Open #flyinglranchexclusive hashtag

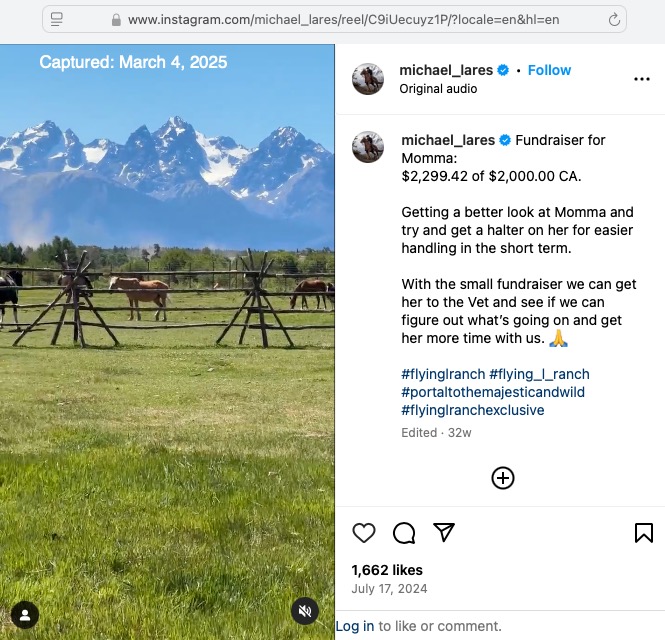pos(473,410)
